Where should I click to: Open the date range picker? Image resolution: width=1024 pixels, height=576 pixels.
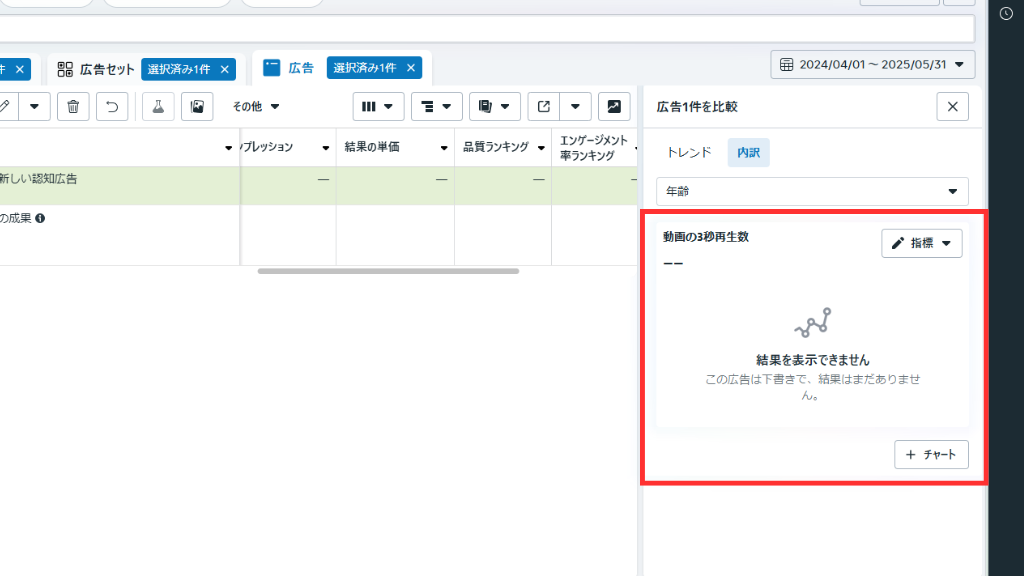click(872, 65)
